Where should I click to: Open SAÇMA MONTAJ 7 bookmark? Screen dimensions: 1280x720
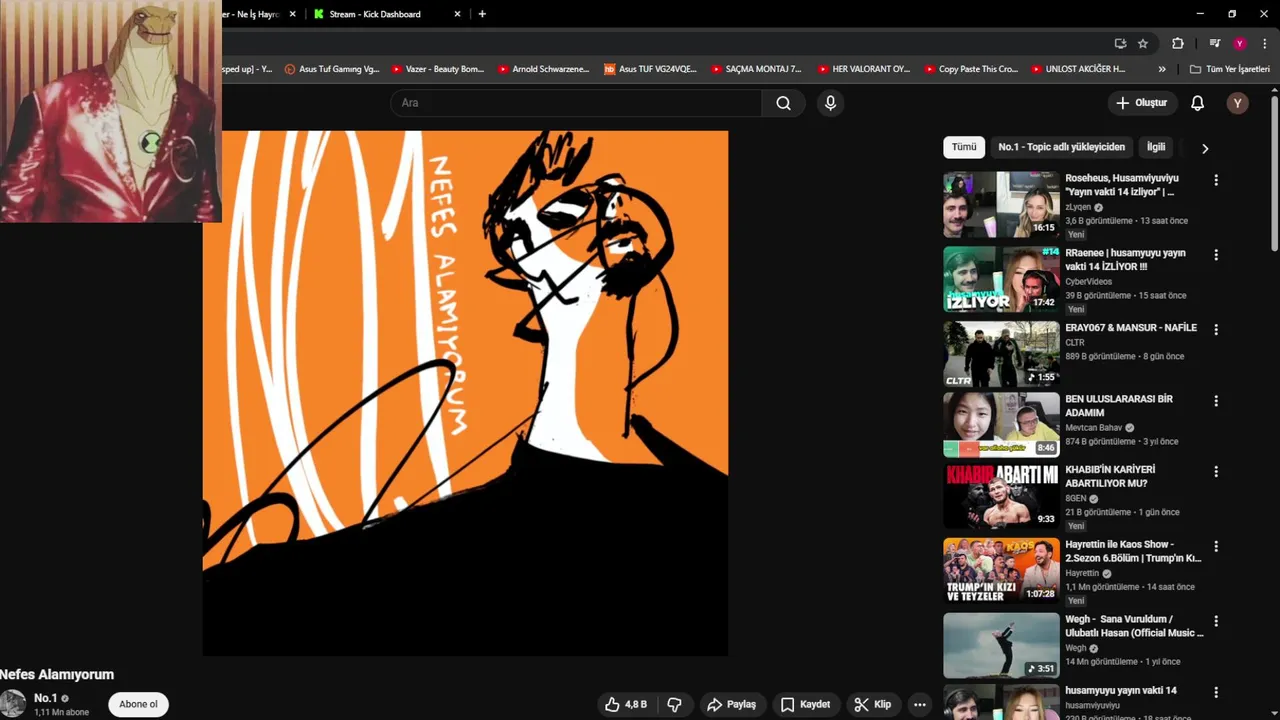(756, 69)
